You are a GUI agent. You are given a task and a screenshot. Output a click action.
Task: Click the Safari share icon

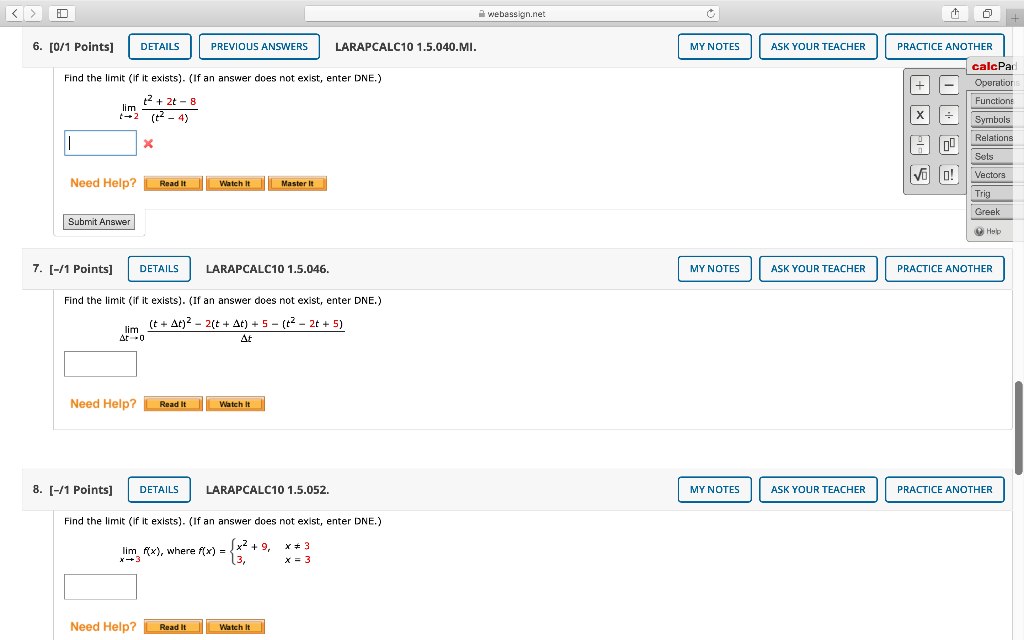[x=955, y=13]
